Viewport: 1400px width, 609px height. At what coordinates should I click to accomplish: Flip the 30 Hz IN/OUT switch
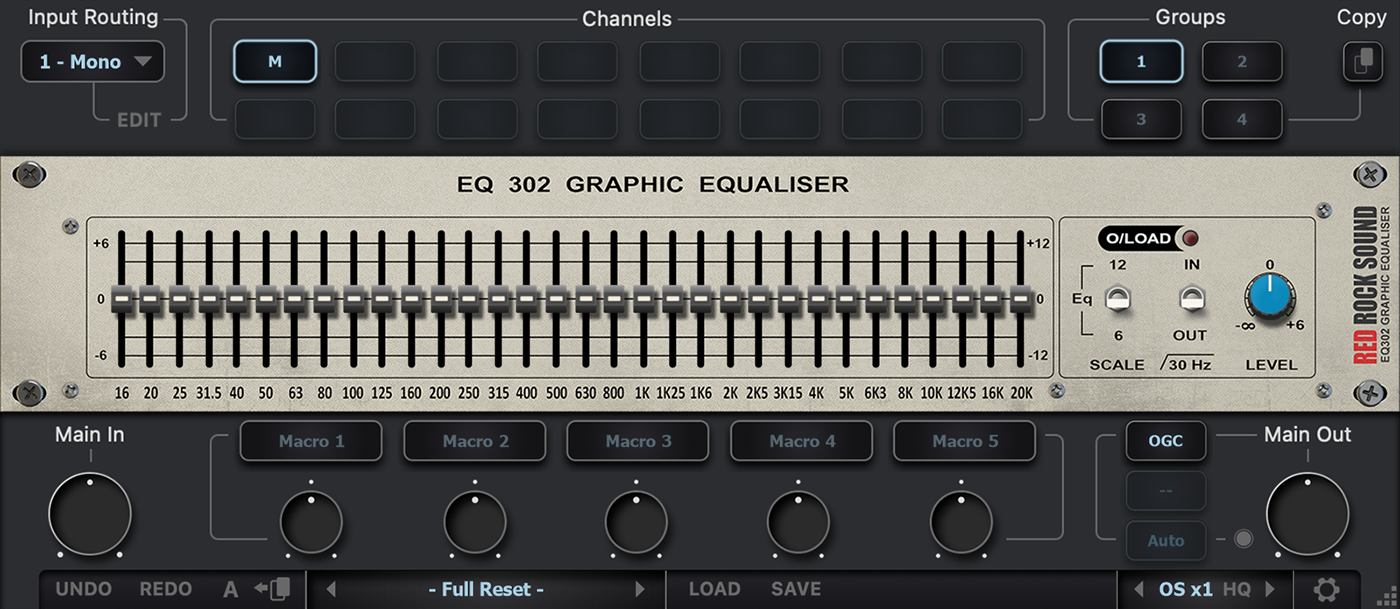click(x=1190, y=298)
